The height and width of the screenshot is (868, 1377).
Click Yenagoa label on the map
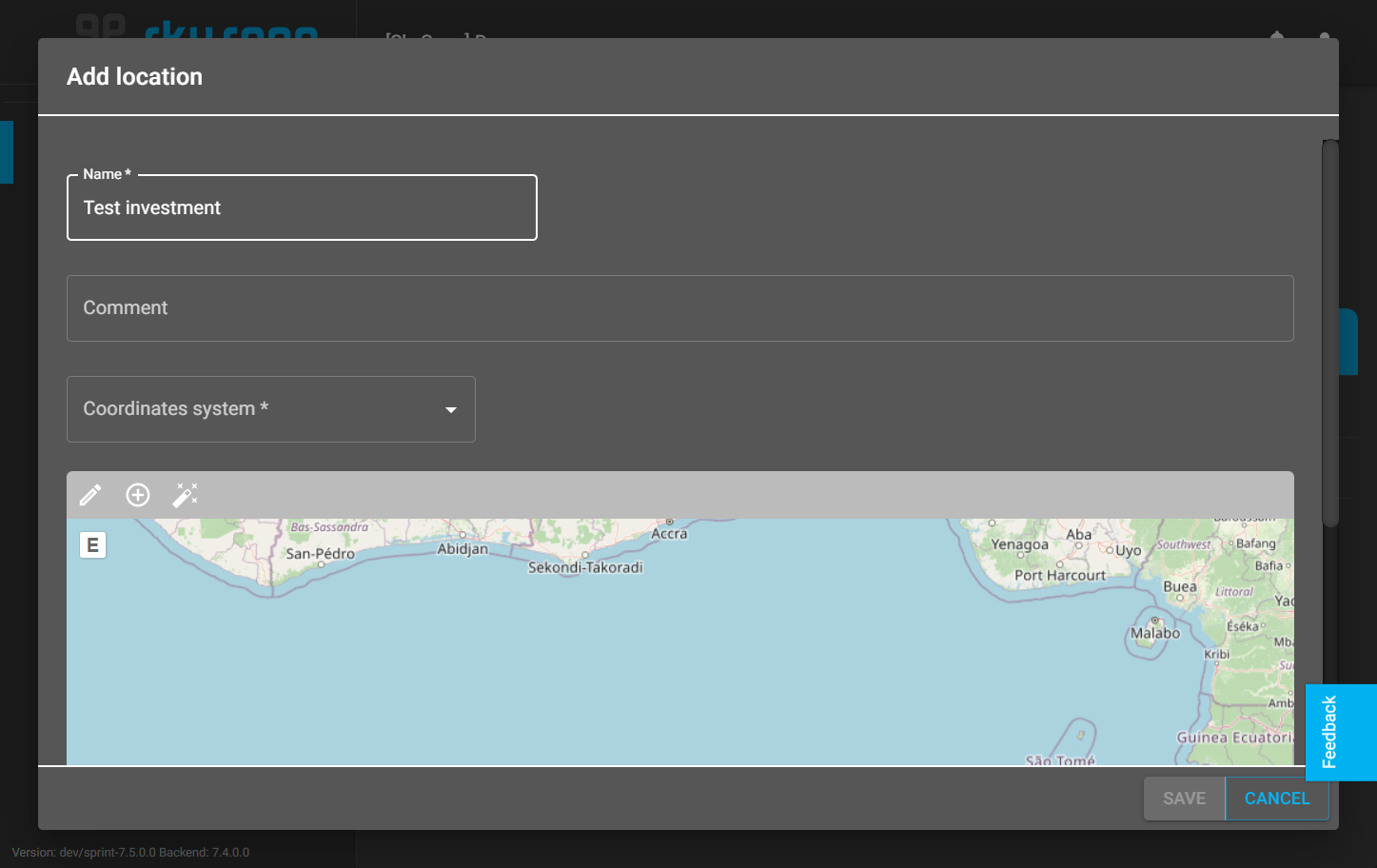(1020, 545)
